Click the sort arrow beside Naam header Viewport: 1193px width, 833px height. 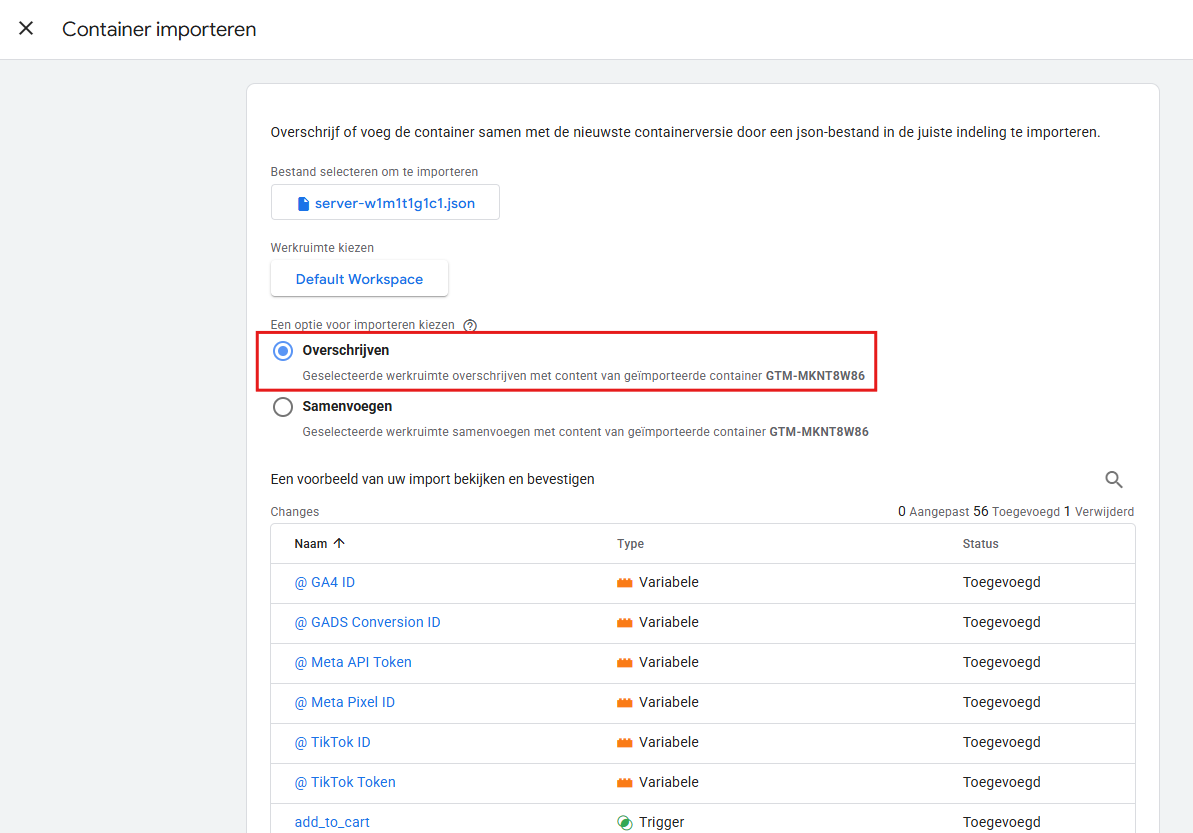tap(339, 544)
